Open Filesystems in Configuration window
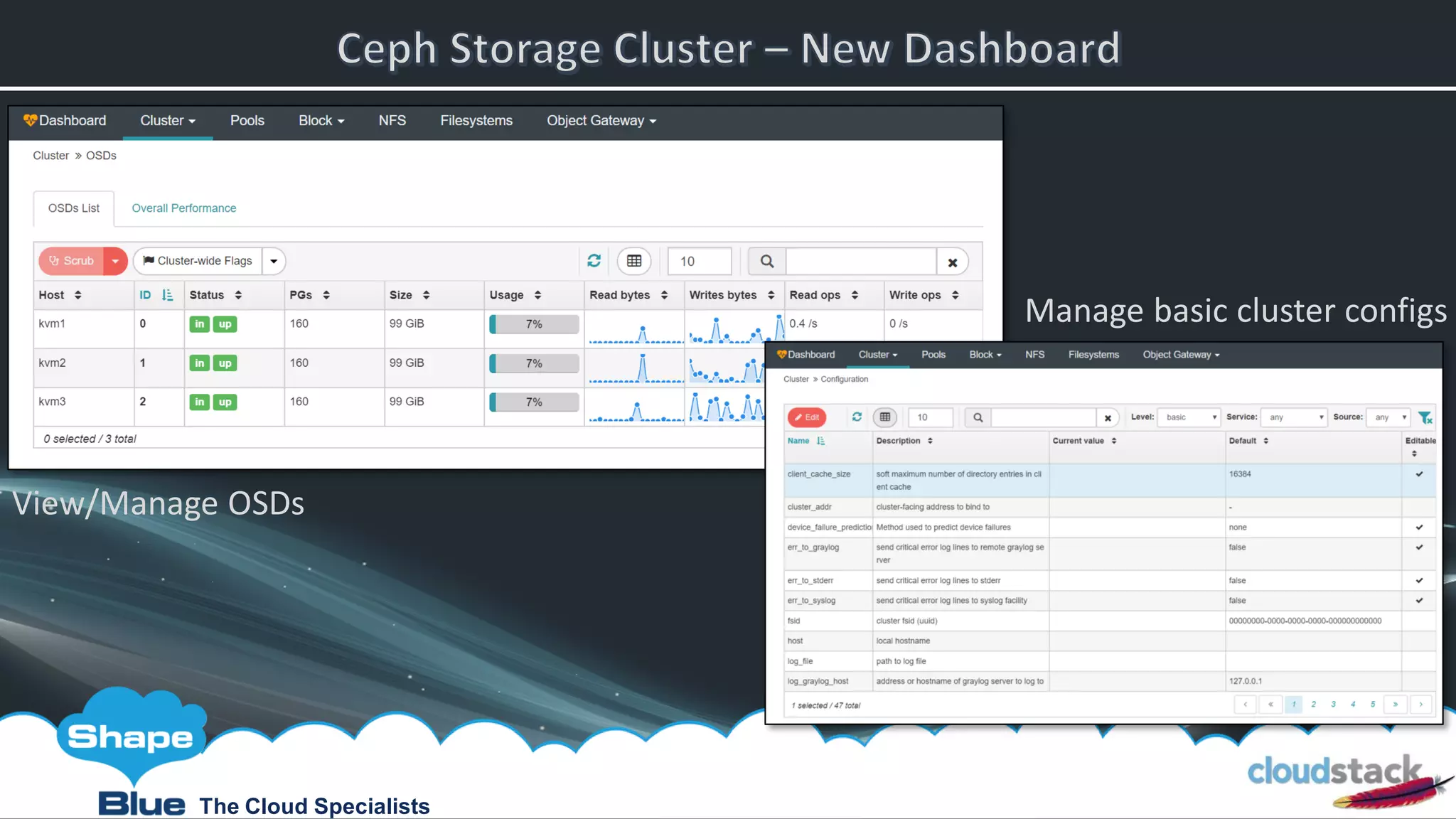Viewport: 1456px width, 819px height. coord(1093,355)
